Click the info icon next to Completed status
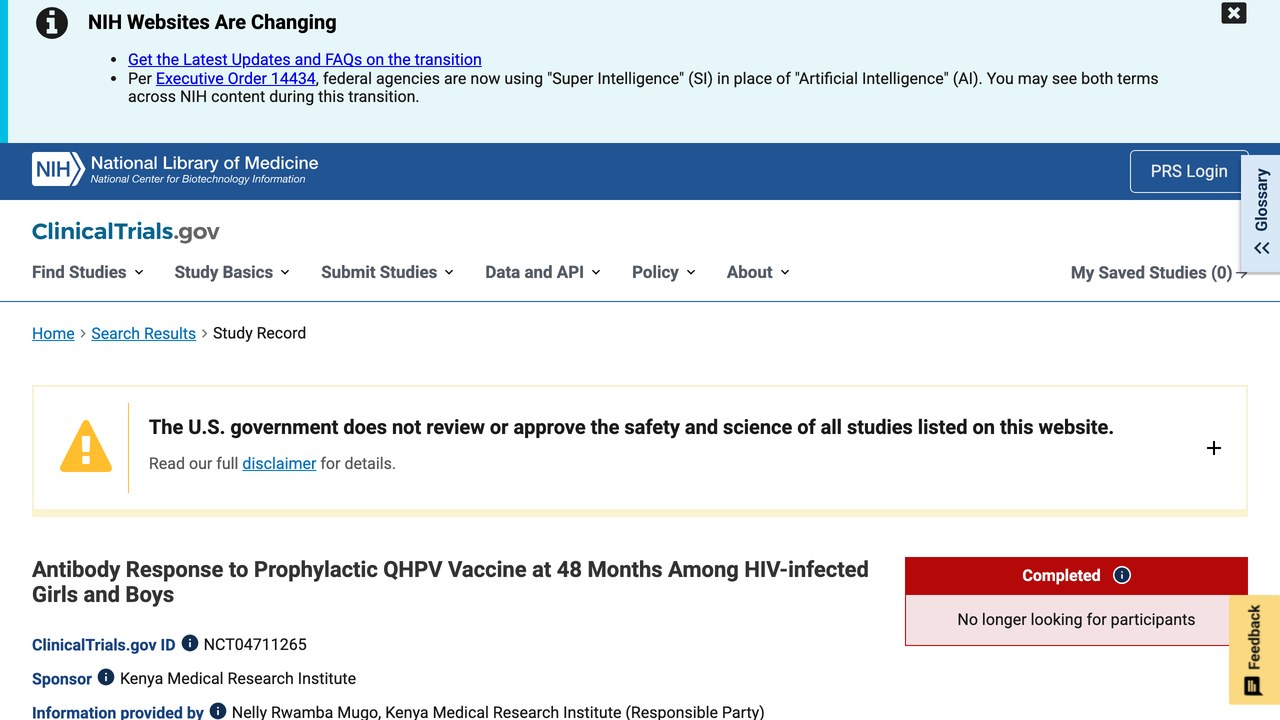 (x=1122, y=575)
